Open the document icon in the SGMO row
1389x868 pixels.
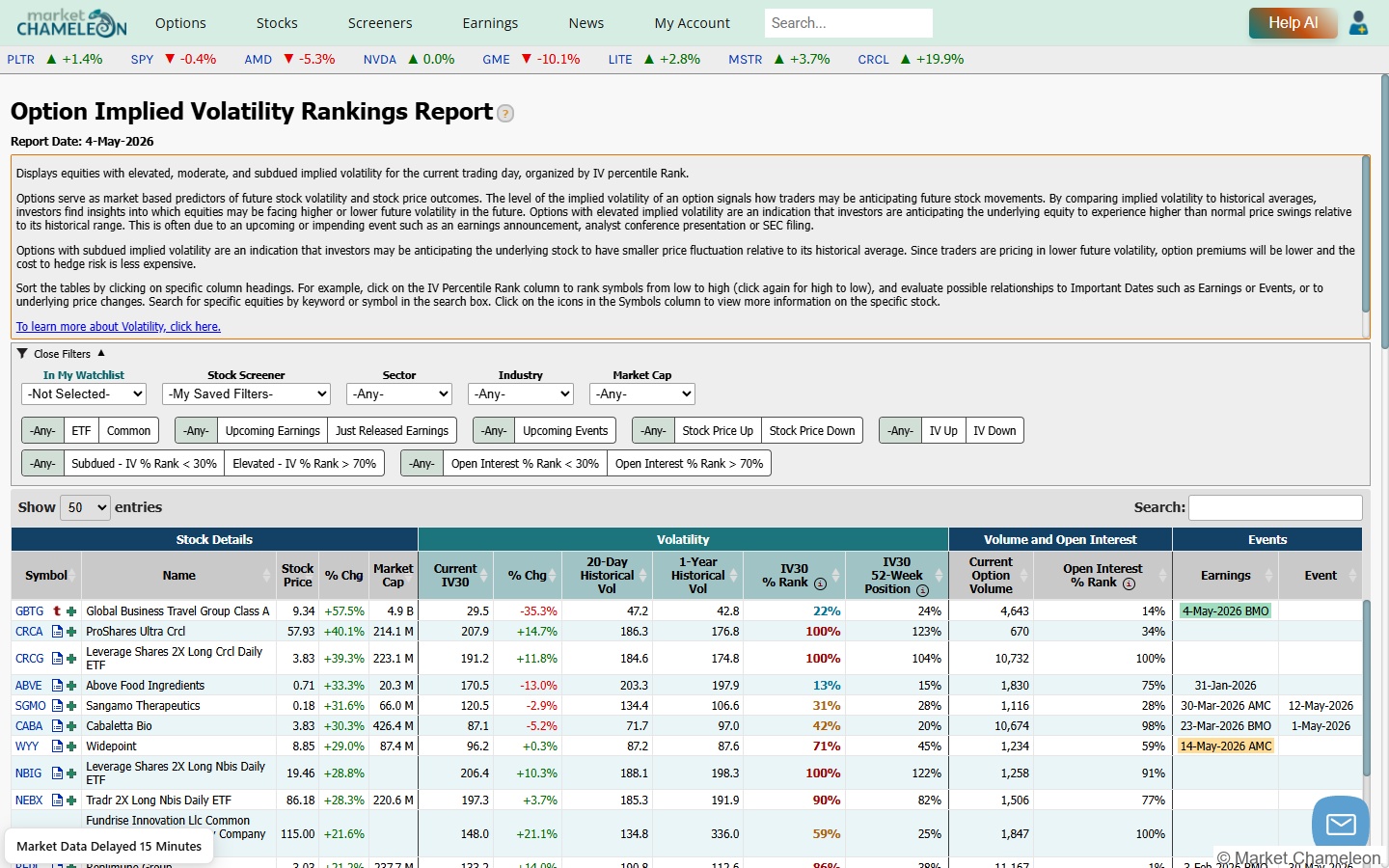click(57, 706)
